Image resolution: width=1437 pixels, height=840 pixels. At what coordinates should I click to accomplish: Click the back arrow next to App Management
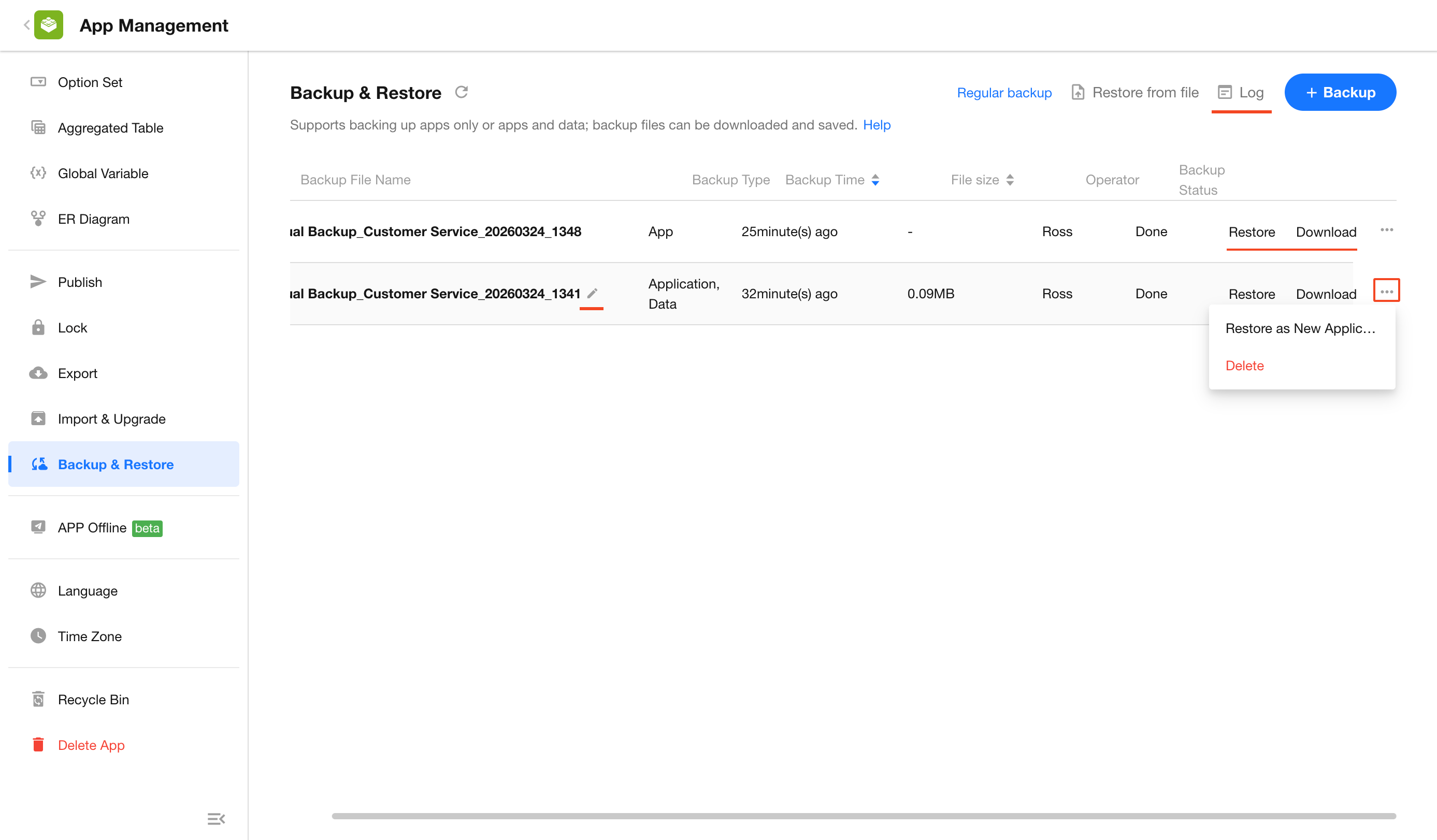point(26,24)
